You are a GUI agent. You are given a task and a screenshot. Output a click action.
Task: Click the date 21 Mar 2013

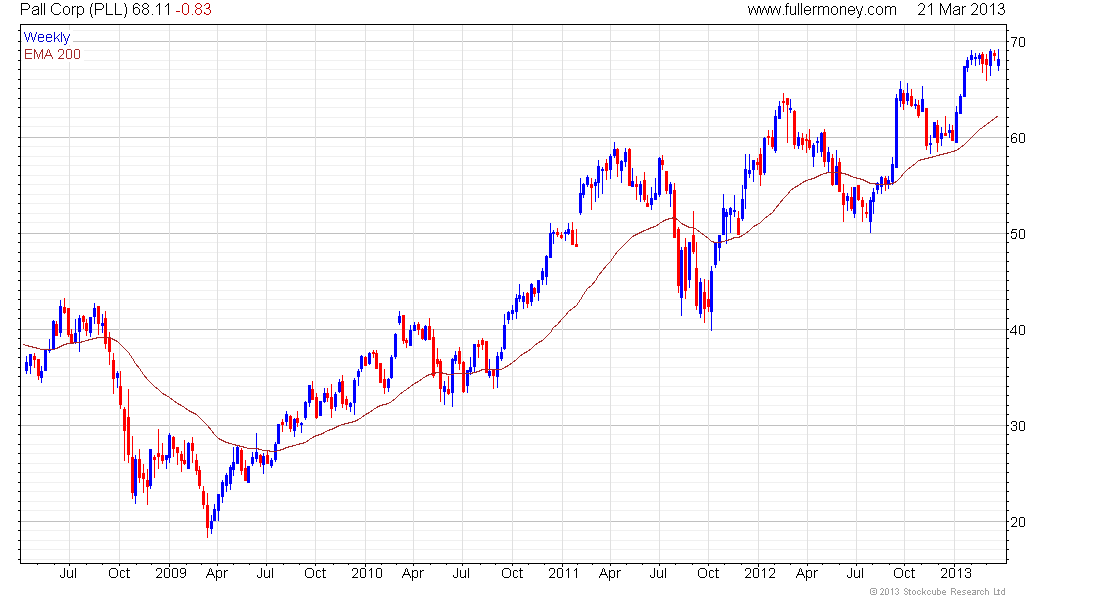[x=961, y=10]
